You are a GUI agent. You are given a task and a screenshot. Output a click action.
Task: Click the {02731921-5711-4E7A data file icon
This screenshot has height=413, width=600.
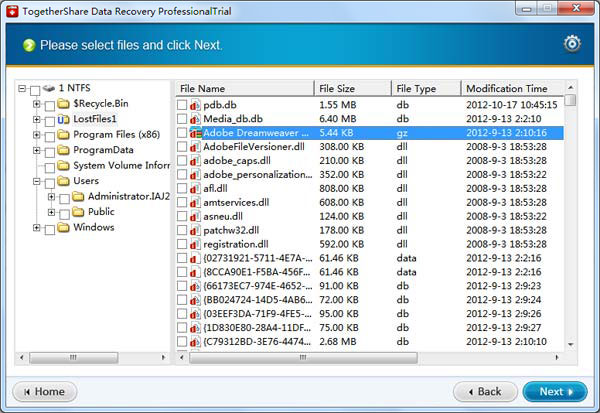click(195, 258)
